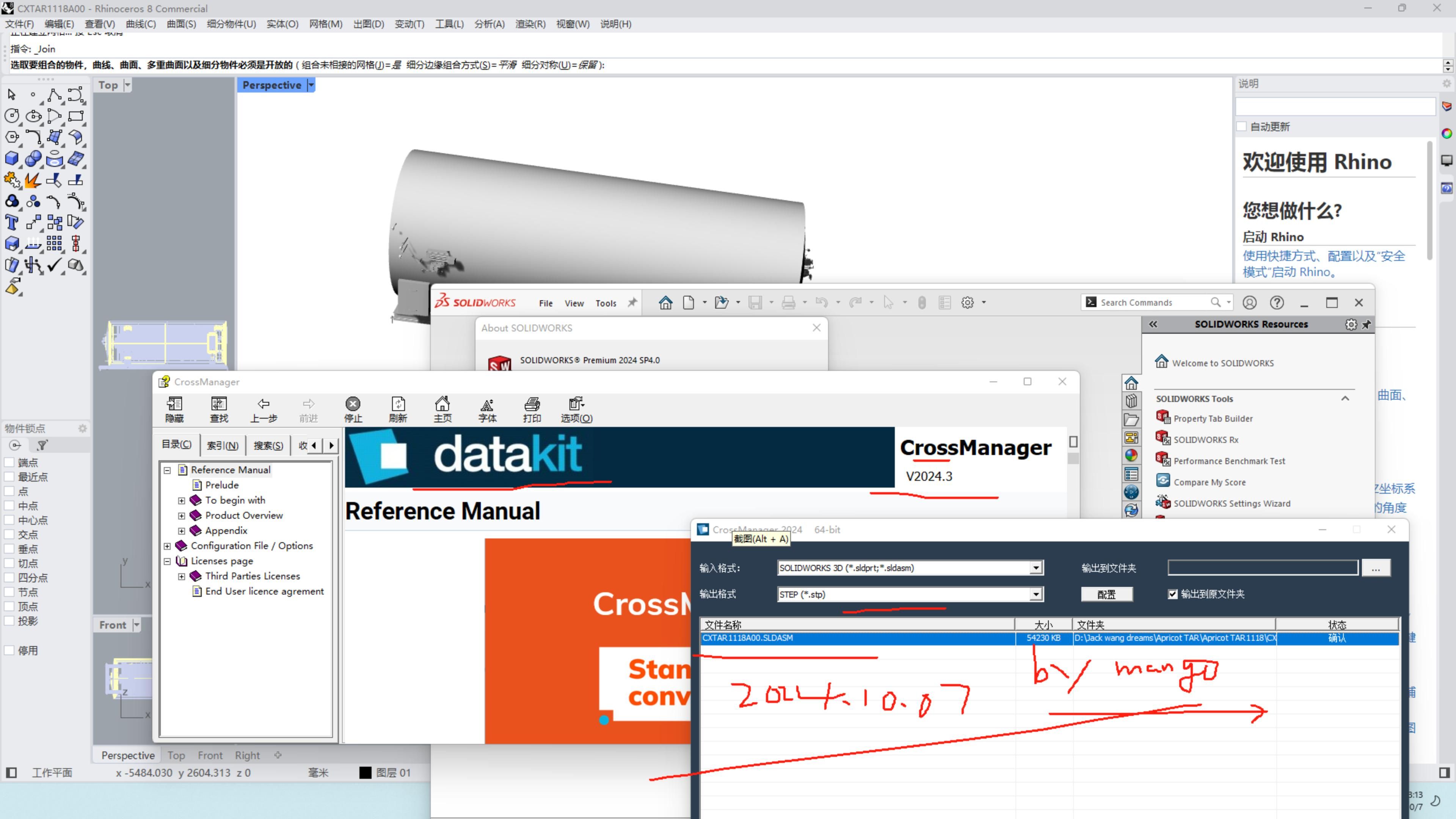Switch to the 索引(N) tab
The width and height of the screenshot is (1456, 819).
[x=222, y=446]
